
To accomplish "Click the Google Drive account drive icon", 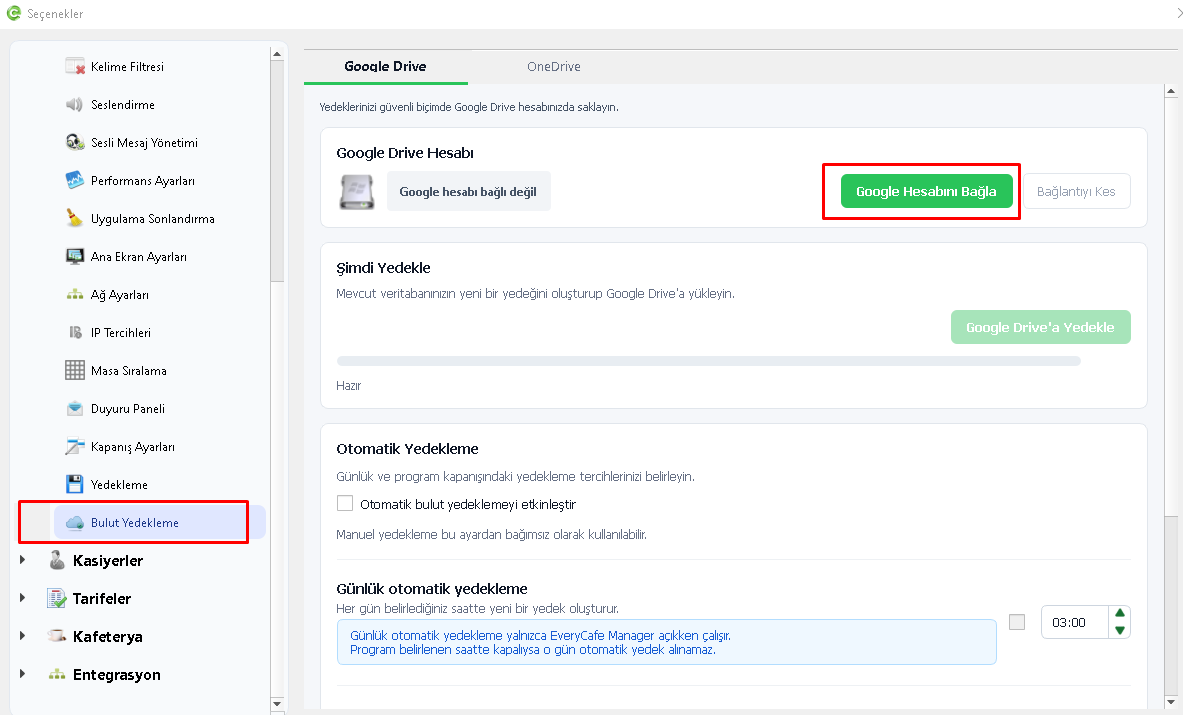I will tap(357, 192).
